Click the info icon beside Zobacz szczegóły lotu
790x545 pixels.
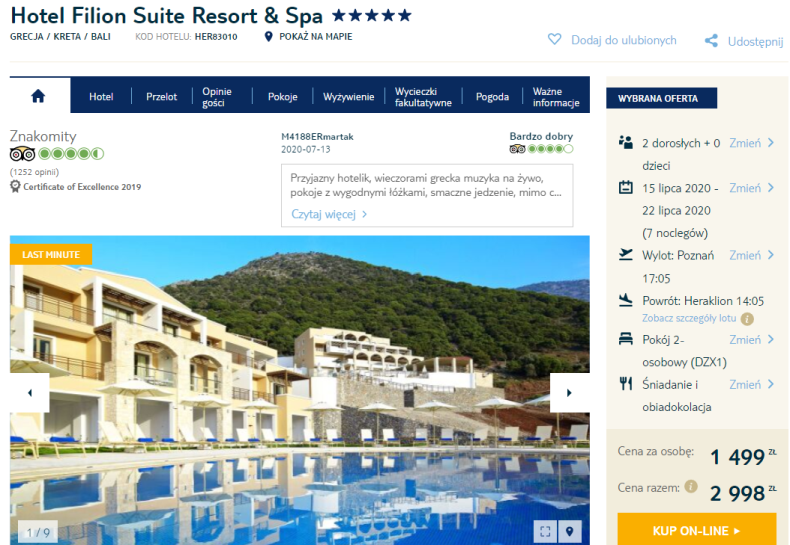(x=748, y=319)
